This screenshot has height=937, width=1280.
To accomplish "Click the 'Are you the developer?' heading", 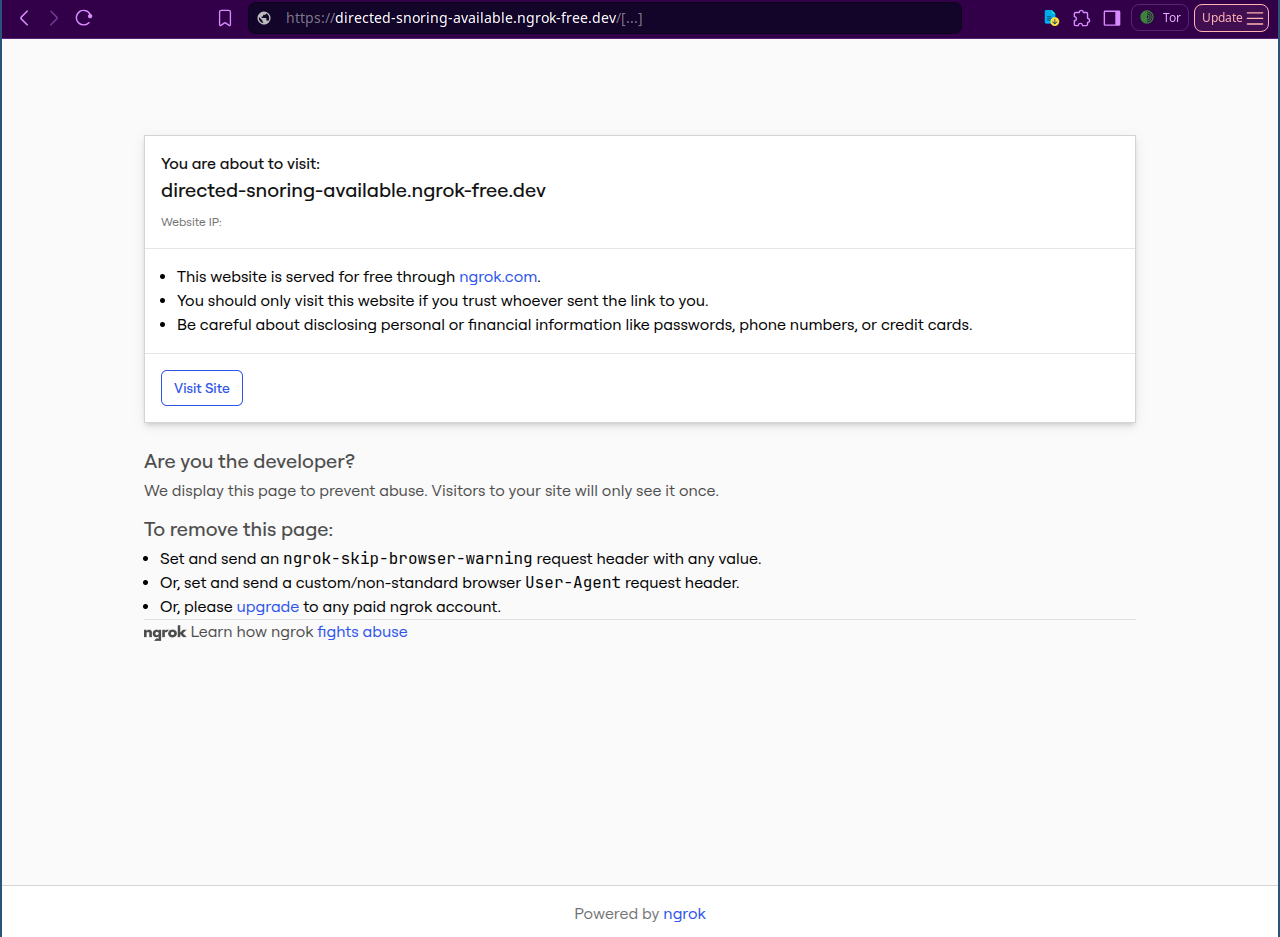I will [250, 462].
